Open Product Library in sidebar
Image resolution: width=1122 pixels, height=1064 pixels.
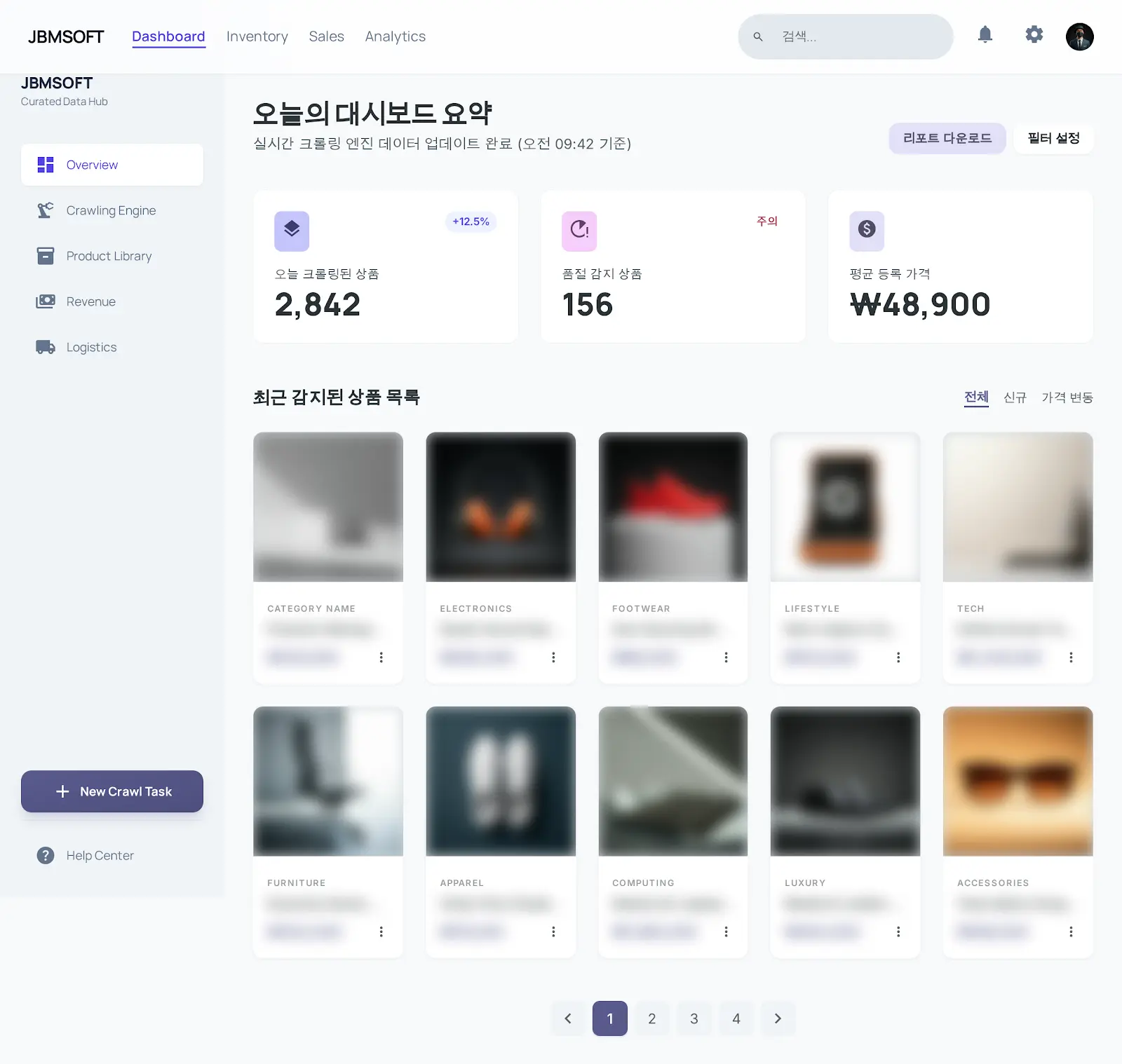(x=112, y=256)
